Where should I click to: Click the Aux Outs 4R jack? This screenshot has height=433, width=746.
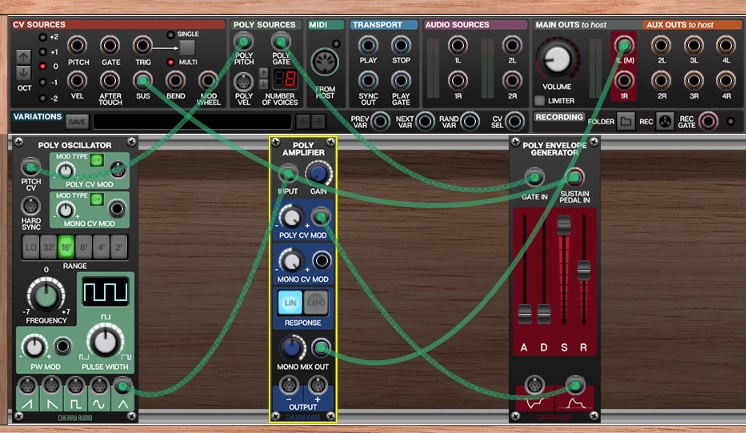[726, 80]
